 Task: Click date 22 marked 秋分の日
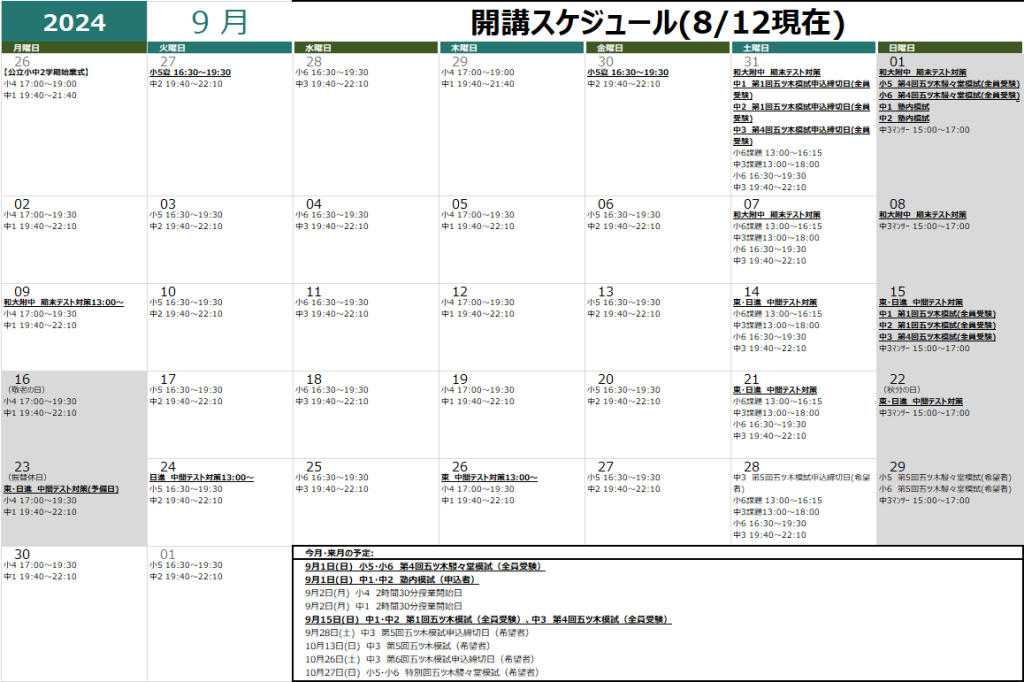pyautogui.click(x=897, y=379)
